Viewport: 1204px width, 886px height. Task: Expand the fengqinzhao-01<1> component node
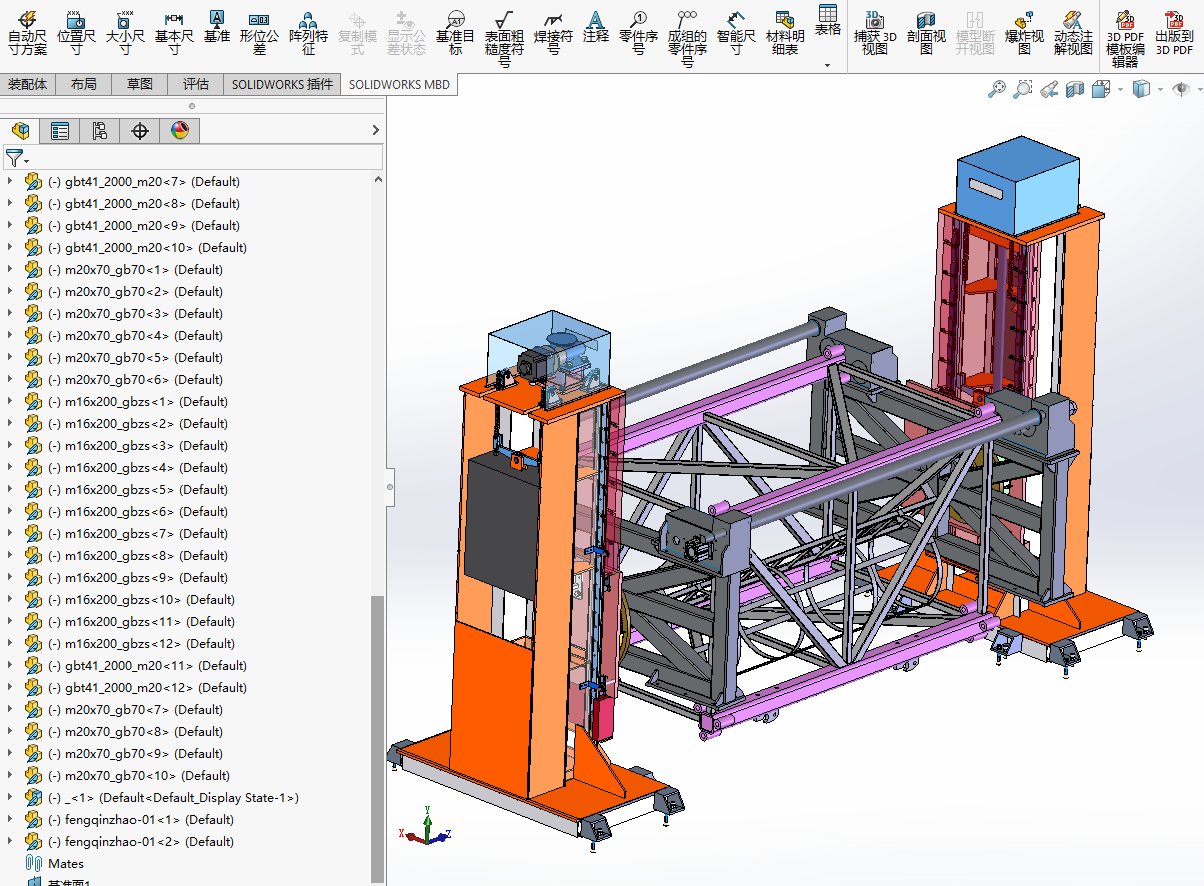[12, 820]
